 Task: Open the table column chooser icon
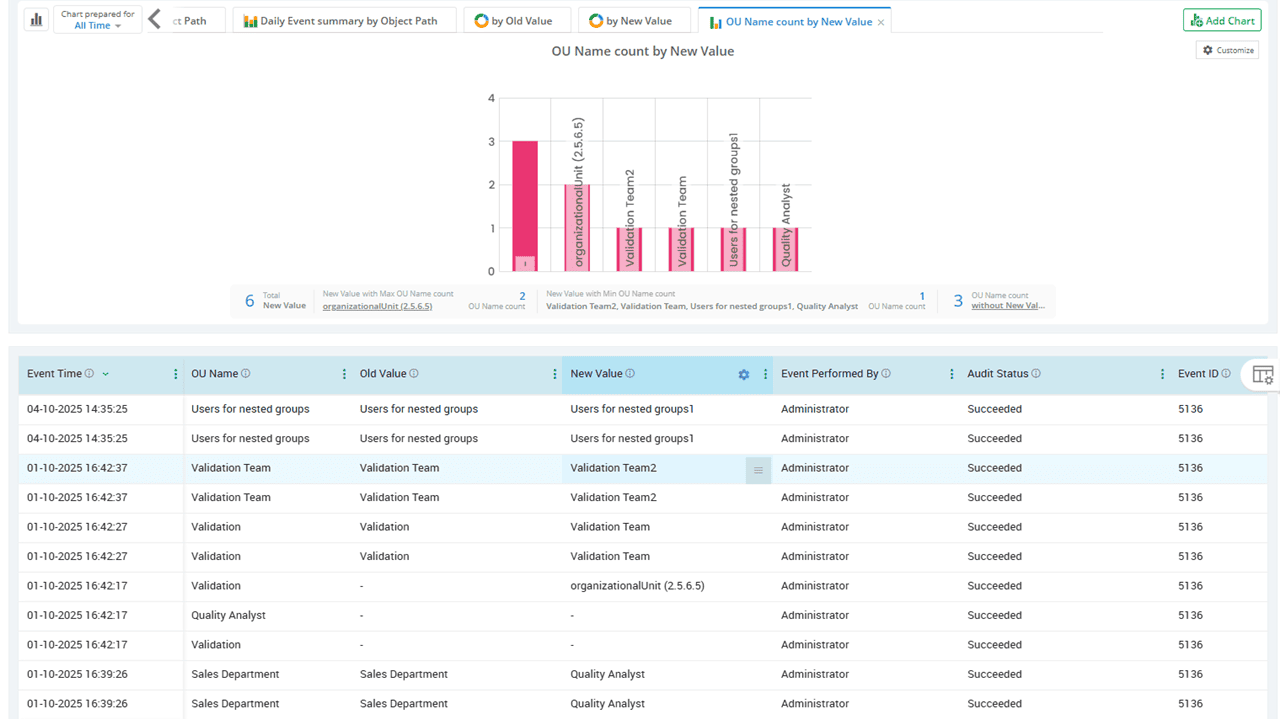(x=1262, y=375)
